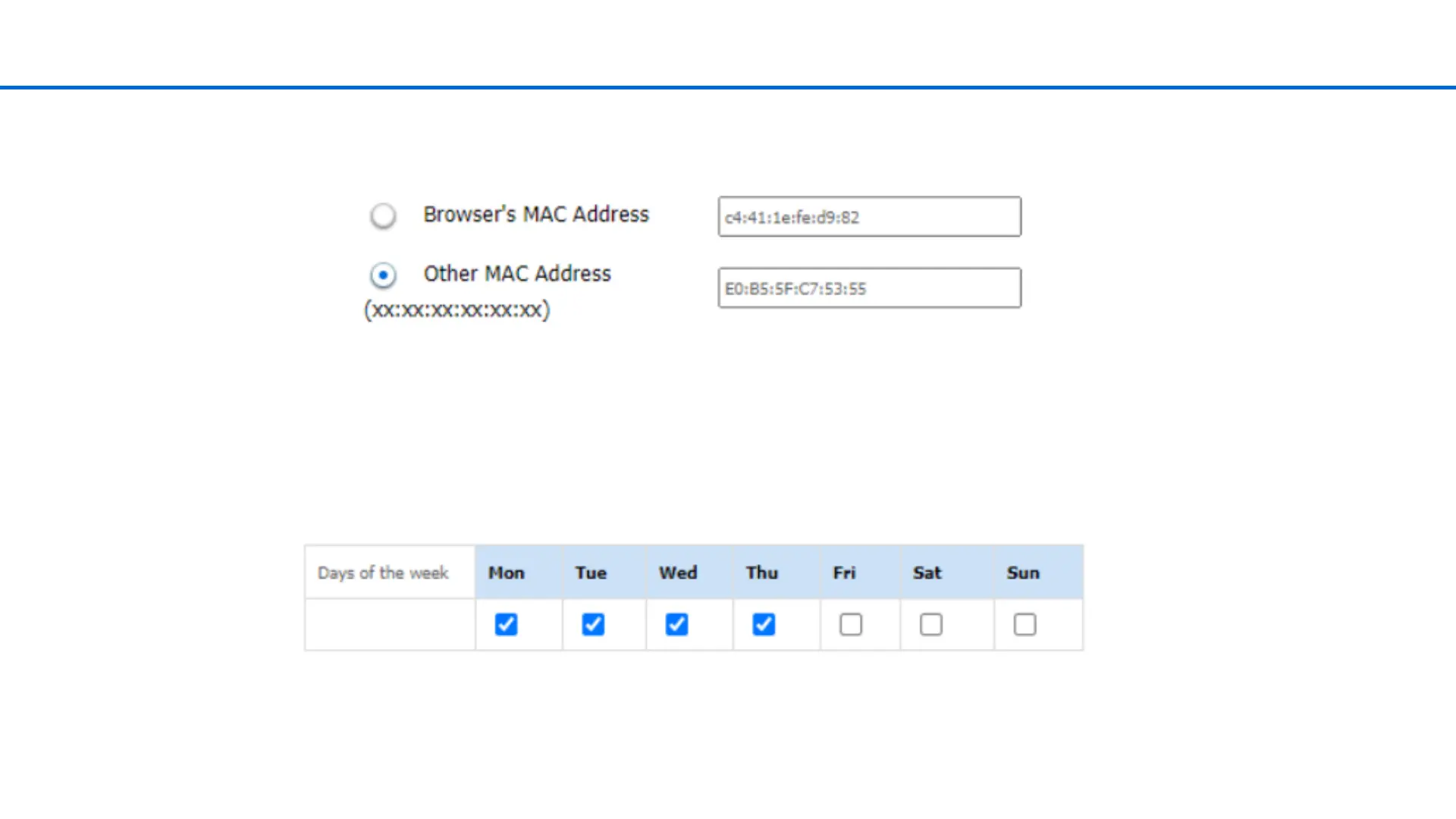This screenshot has width=1456, height=819.
Task: Uncheck the Tue checkbox
Action: (x=593, y=624)
